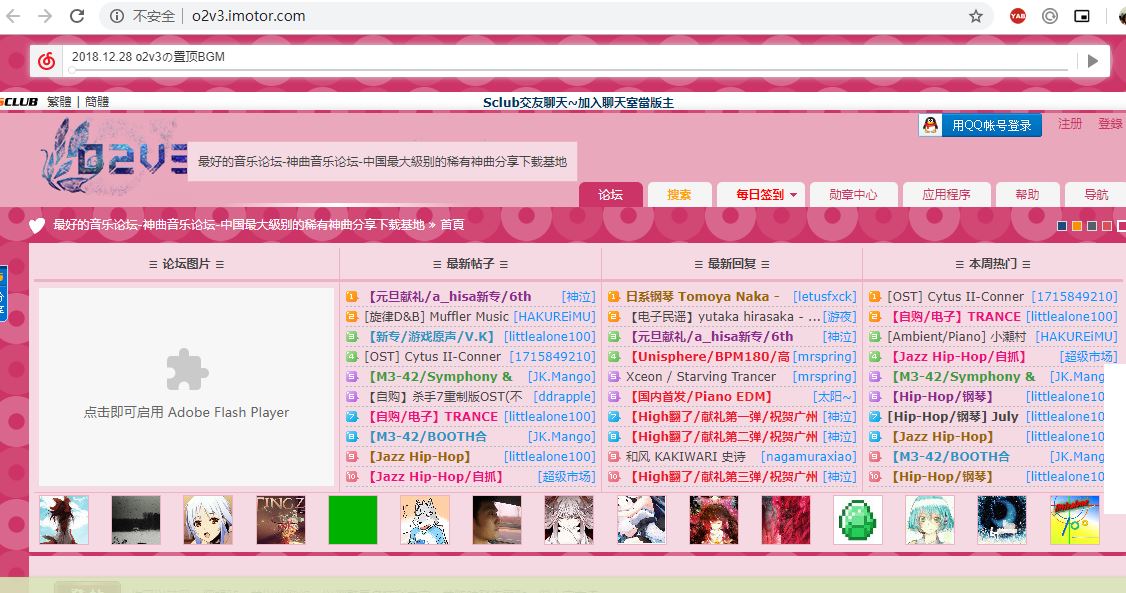Image resolution: width=1126 pixels, height=593 pixels.
Task: Bookmark this page with the star icon
Action: tap(976, 16)
